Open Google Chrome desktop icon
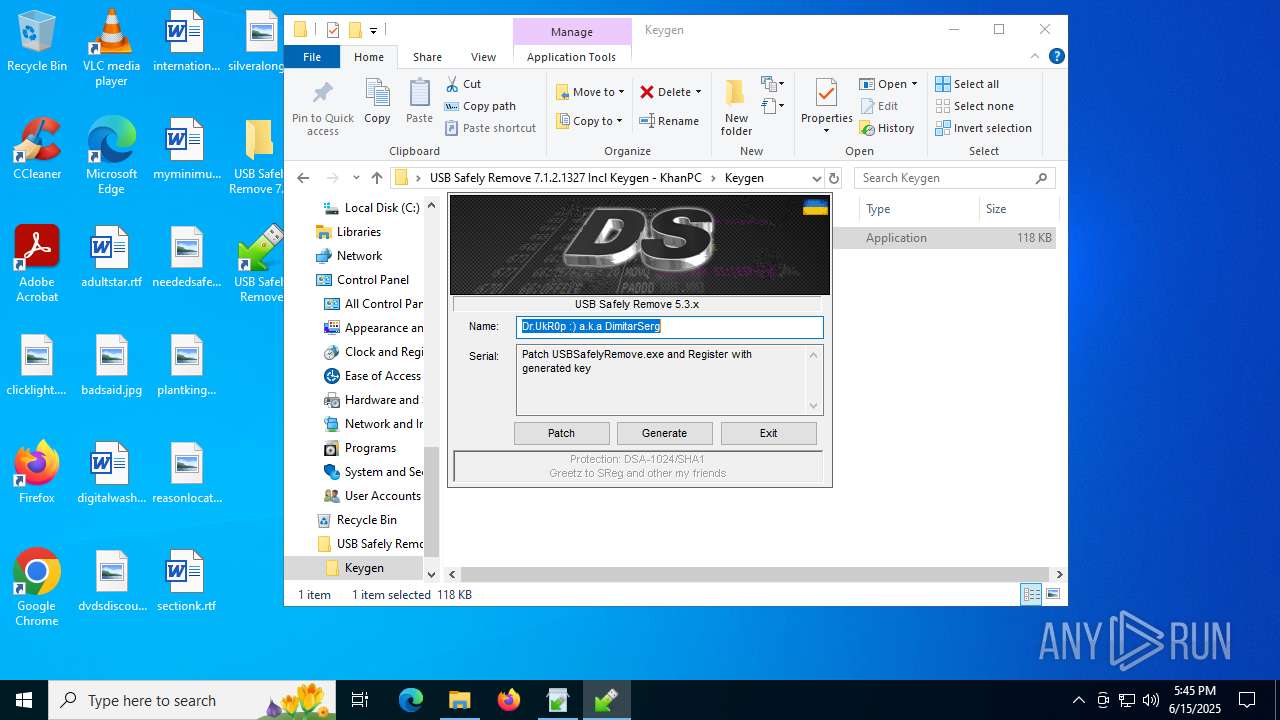 (x=37, y=588)
